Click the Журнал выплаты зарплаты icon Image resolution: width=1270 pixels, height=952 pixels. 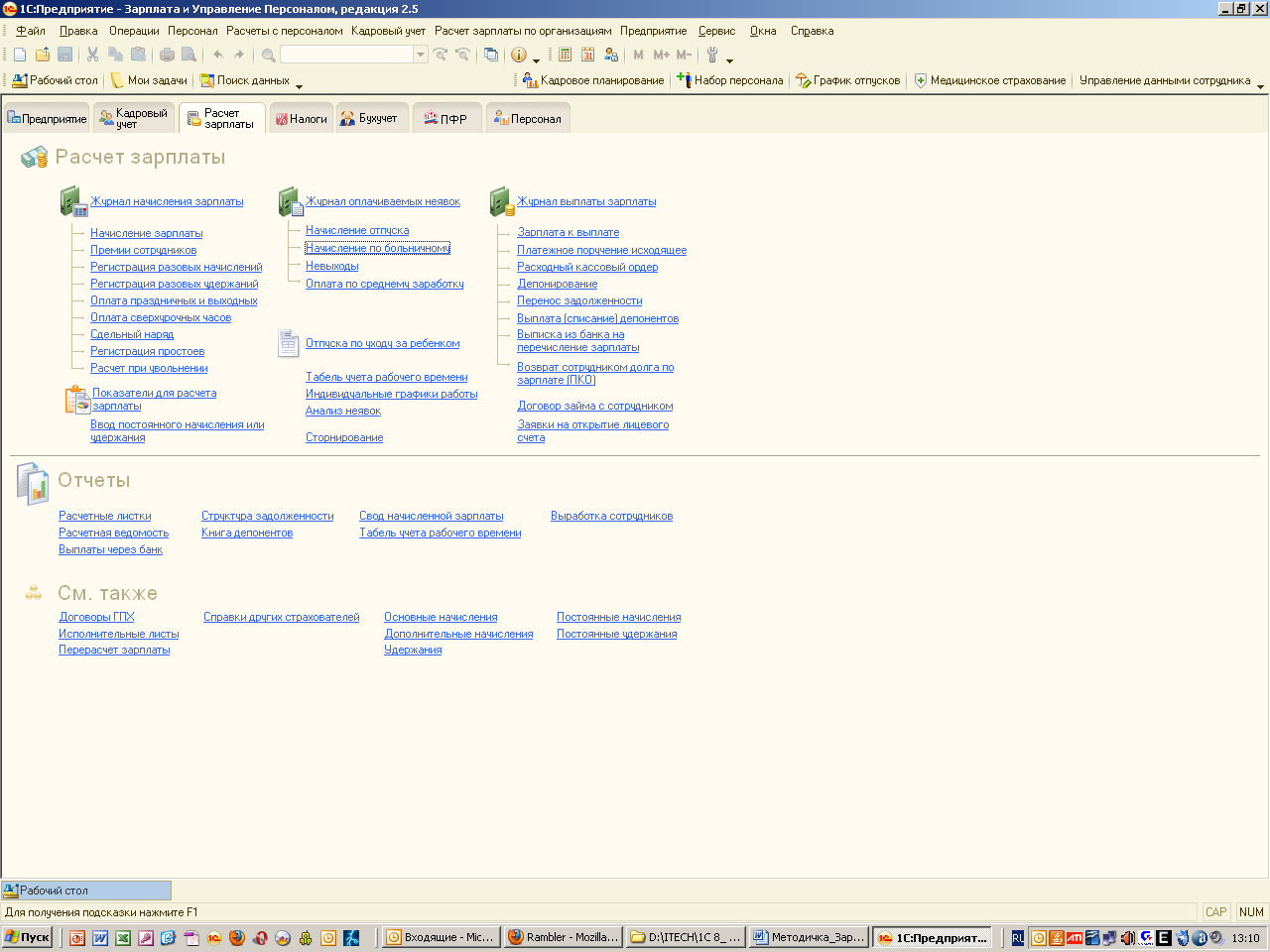[x=502, y=201]
